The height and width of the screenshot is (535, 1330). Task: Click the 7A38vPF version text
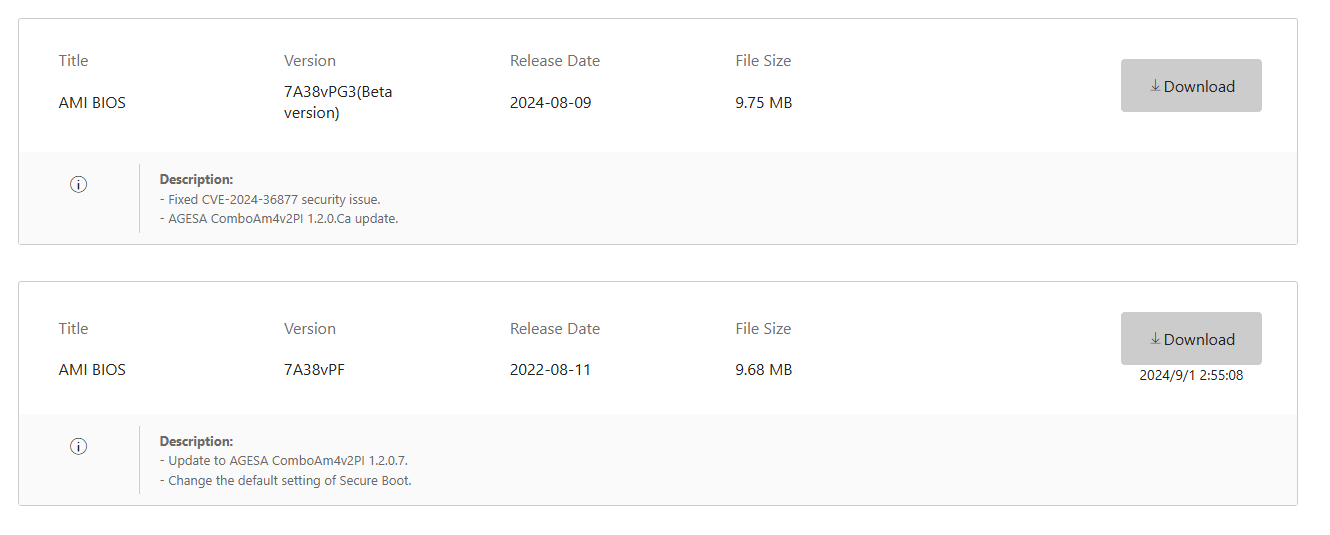click(314, 370)
